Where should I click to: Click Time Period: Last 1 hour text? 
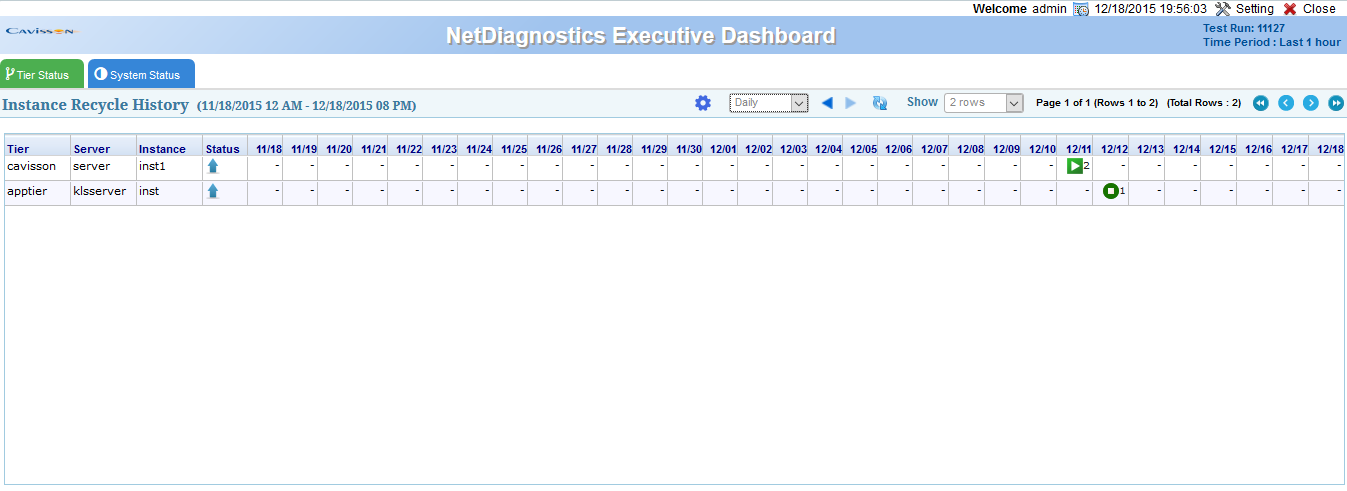pos(1272,42)
